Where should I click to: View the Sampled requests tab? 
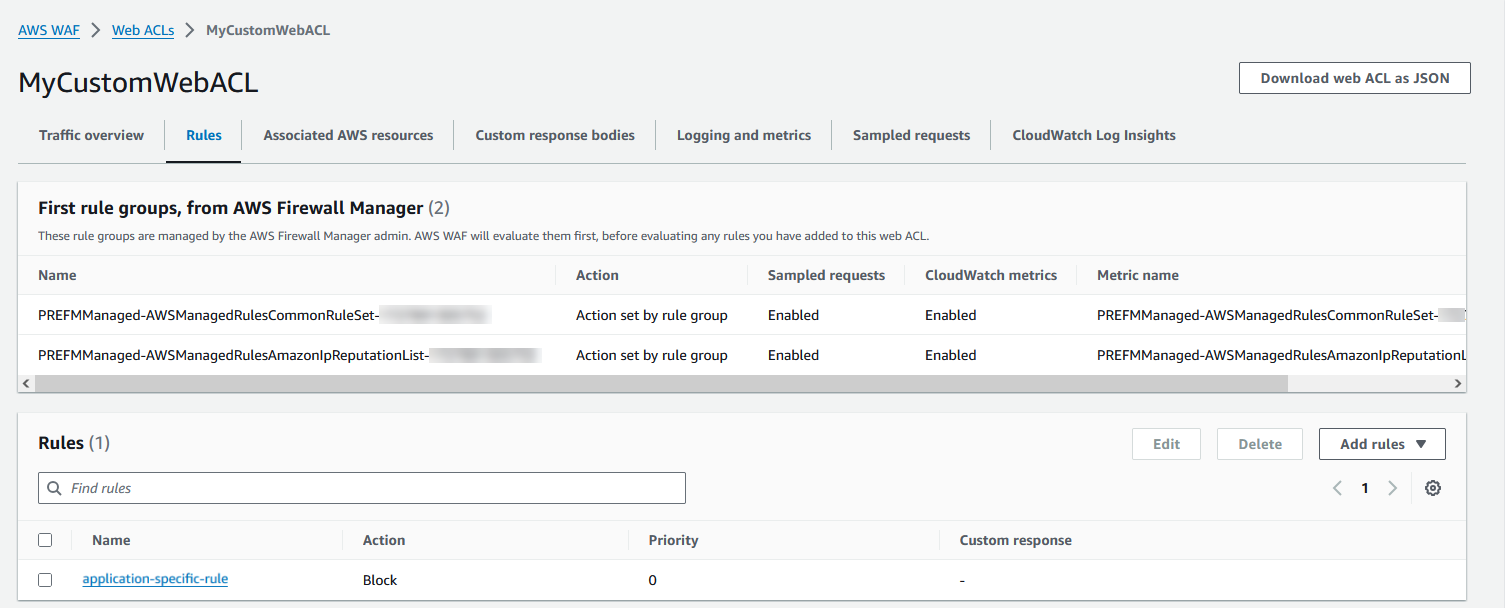pyautogui.click(x=911, y=135)
